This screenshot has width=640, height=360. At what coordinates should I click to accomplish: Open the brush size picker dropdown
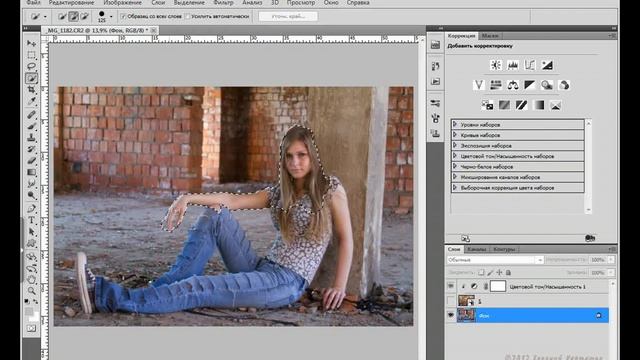point(111,17)
